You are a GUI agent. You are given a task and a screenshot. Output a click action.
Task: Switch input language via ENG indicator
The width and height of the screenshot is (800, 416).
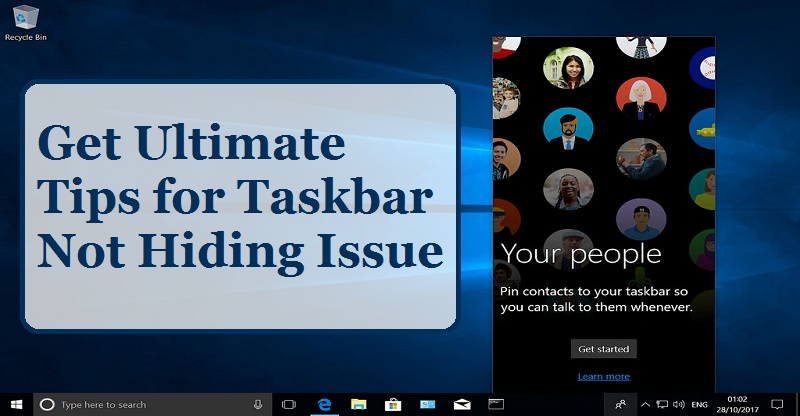[x=699, y=405]
